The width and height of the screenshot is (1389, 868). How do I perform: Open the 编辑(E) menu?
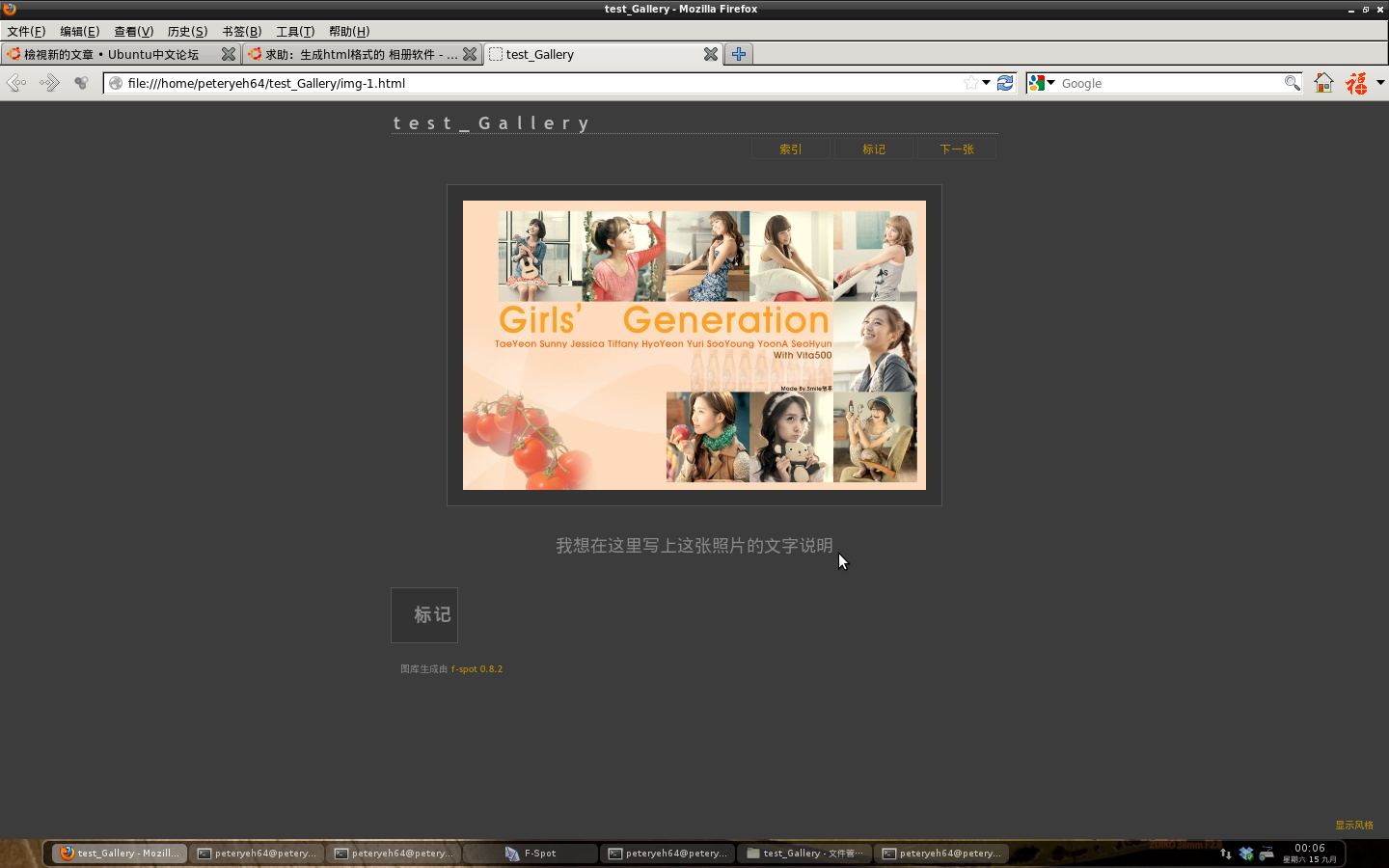79,31
